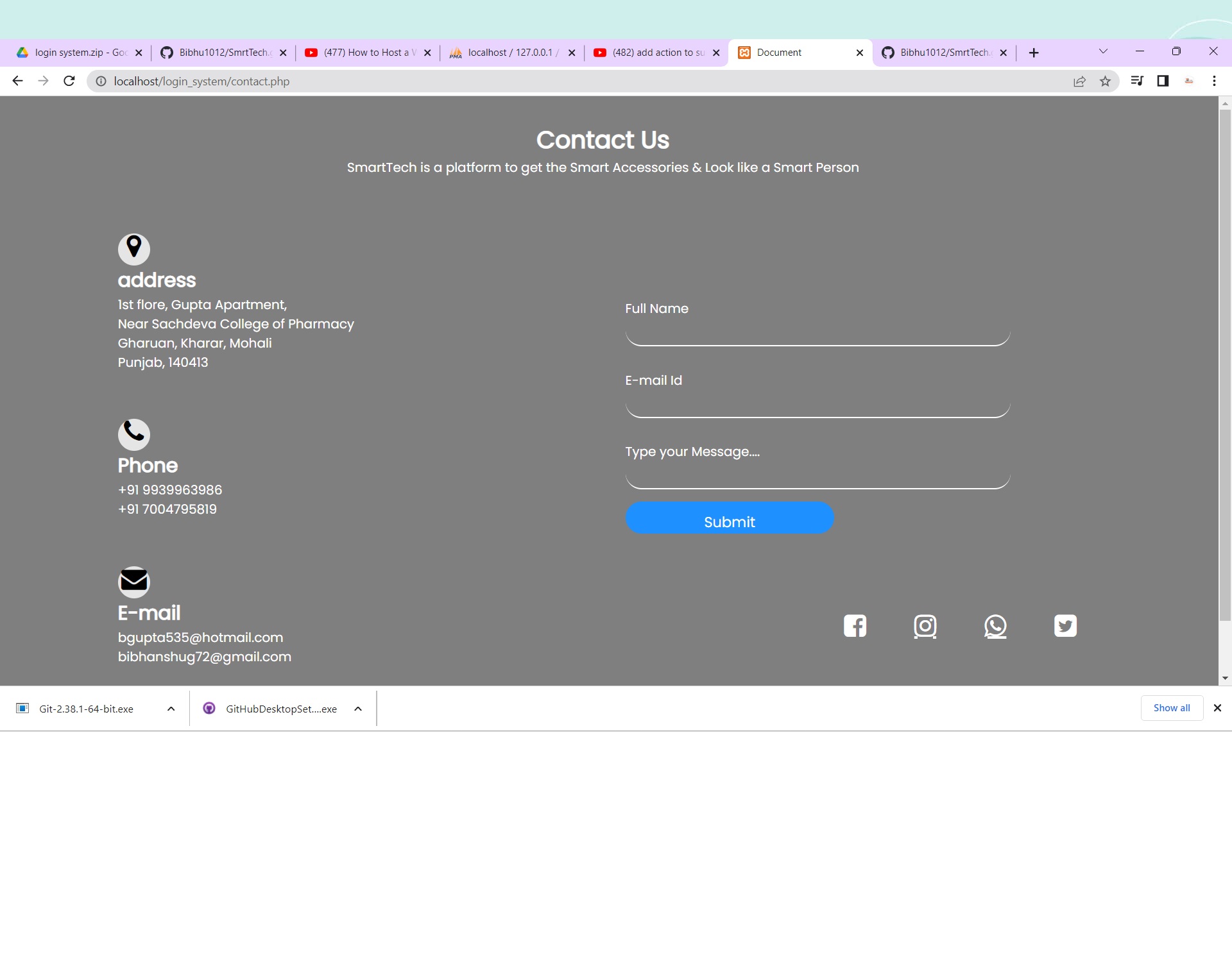Click the browser profile avatar icon
The image size is (1232, 962).
[1189, 81]
